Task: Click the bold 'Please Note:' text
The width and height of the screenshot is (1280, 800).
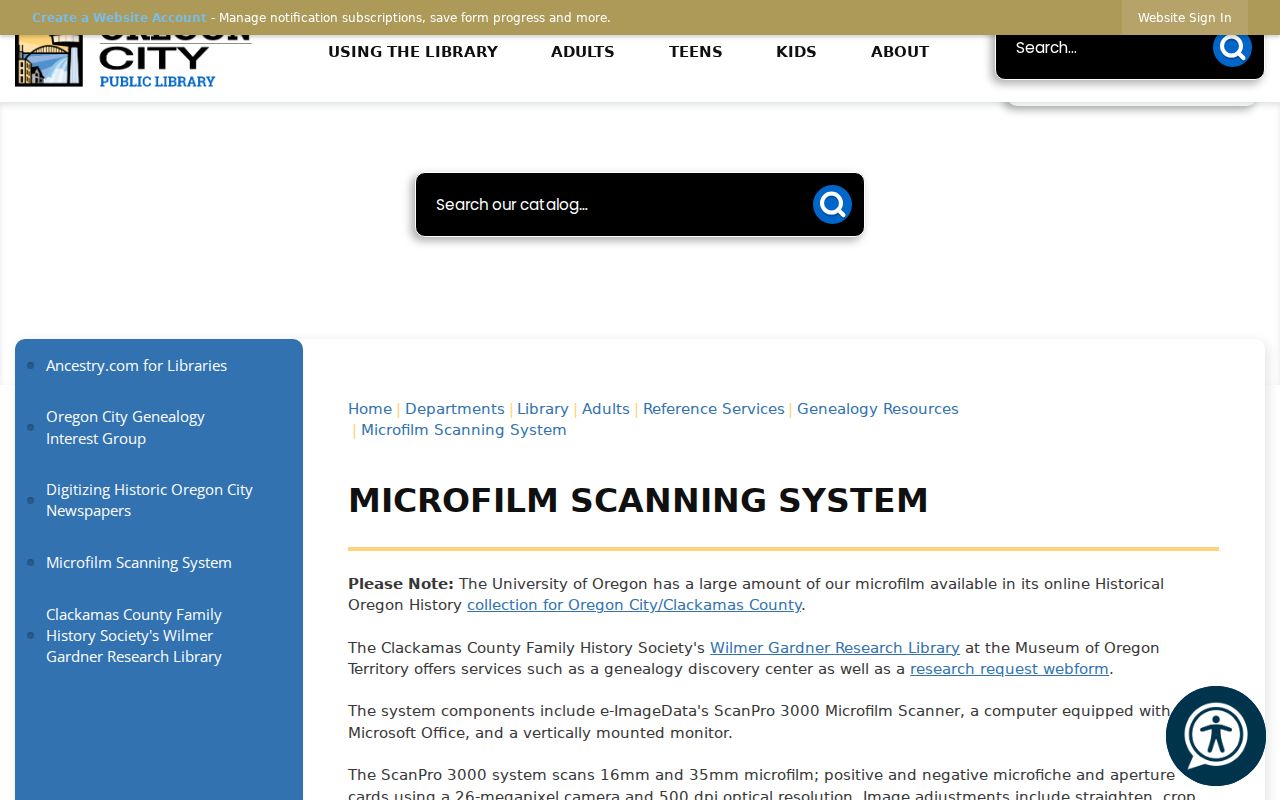Action: coord(401,584)
